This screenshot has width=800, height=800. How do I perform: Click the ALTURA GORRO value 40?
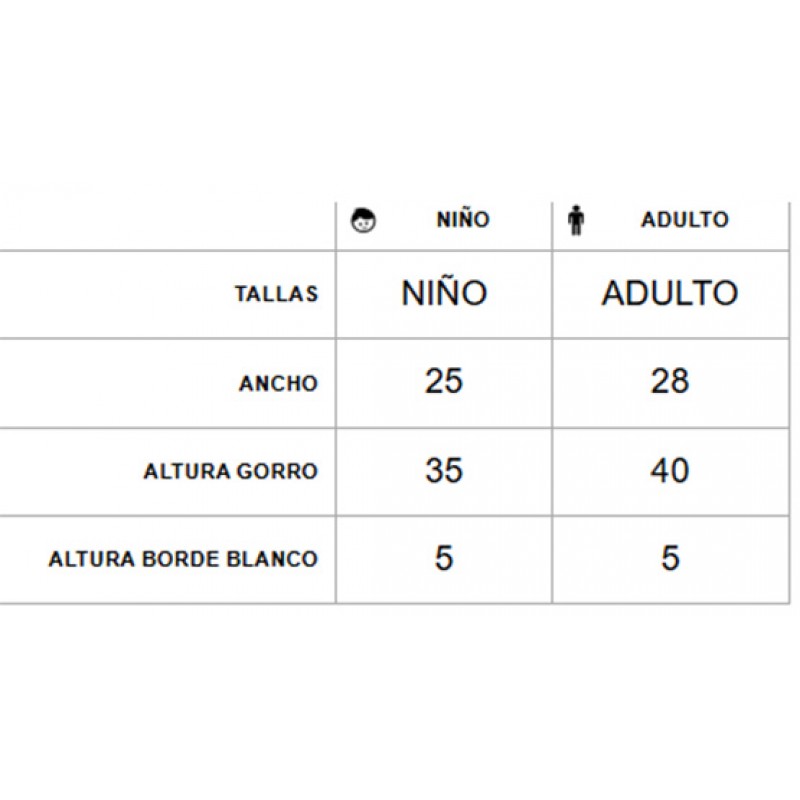point(669,470)
